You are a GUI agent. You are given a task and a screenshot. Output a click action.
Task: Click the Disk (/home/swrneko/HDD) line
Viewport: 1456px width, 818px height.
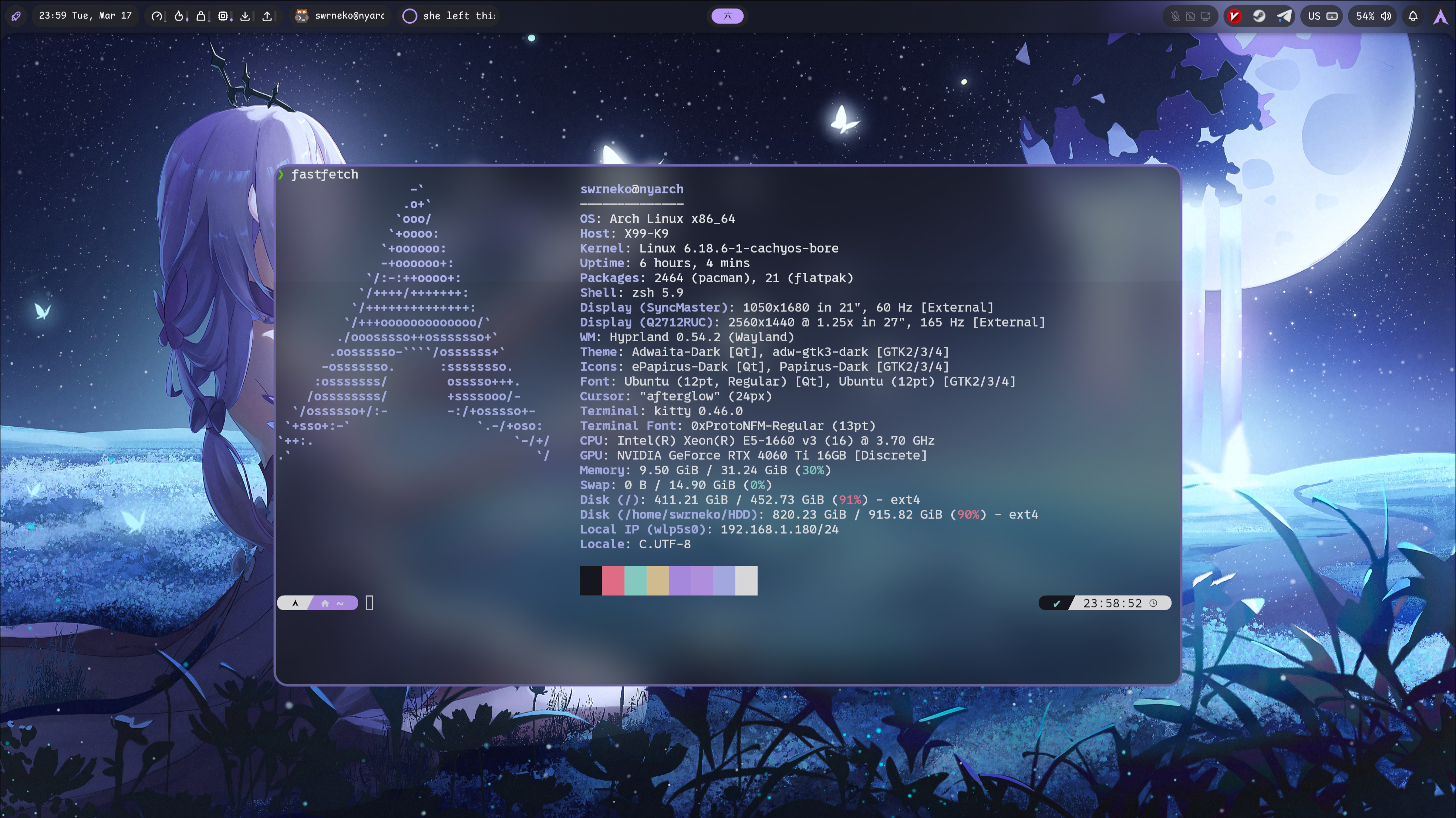[809, 515]
